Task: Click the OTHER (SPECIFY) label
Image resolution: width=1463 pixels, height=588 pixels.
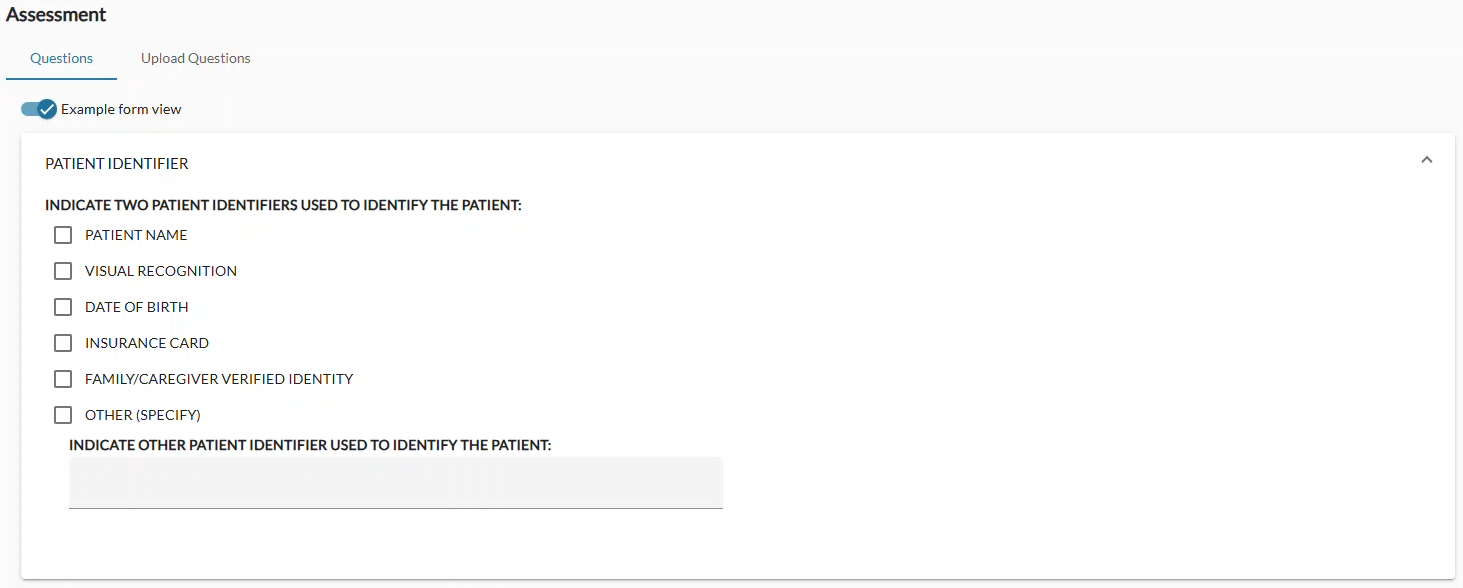Action: pyautogui.click(x=142, y=415)
